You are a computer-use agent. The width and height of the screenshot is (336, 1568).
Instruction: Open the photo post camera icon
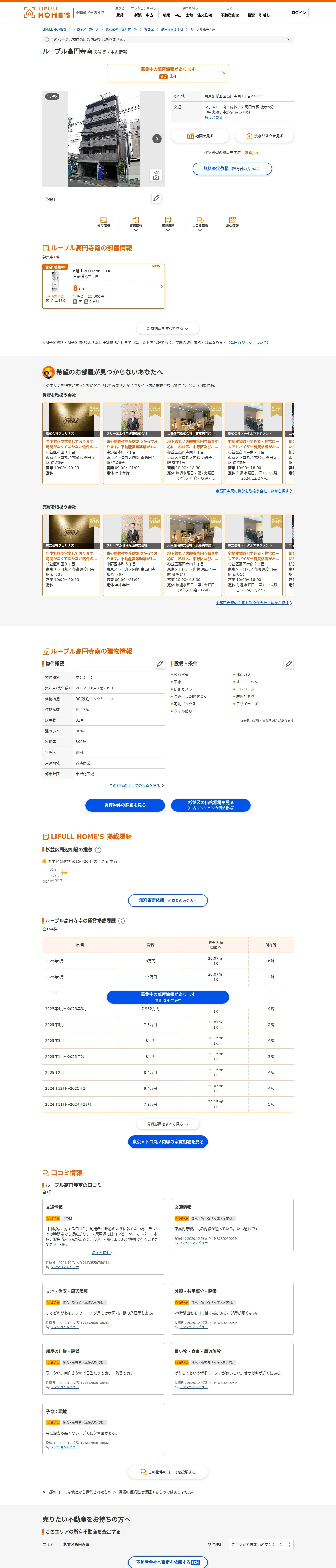point(156,175)
